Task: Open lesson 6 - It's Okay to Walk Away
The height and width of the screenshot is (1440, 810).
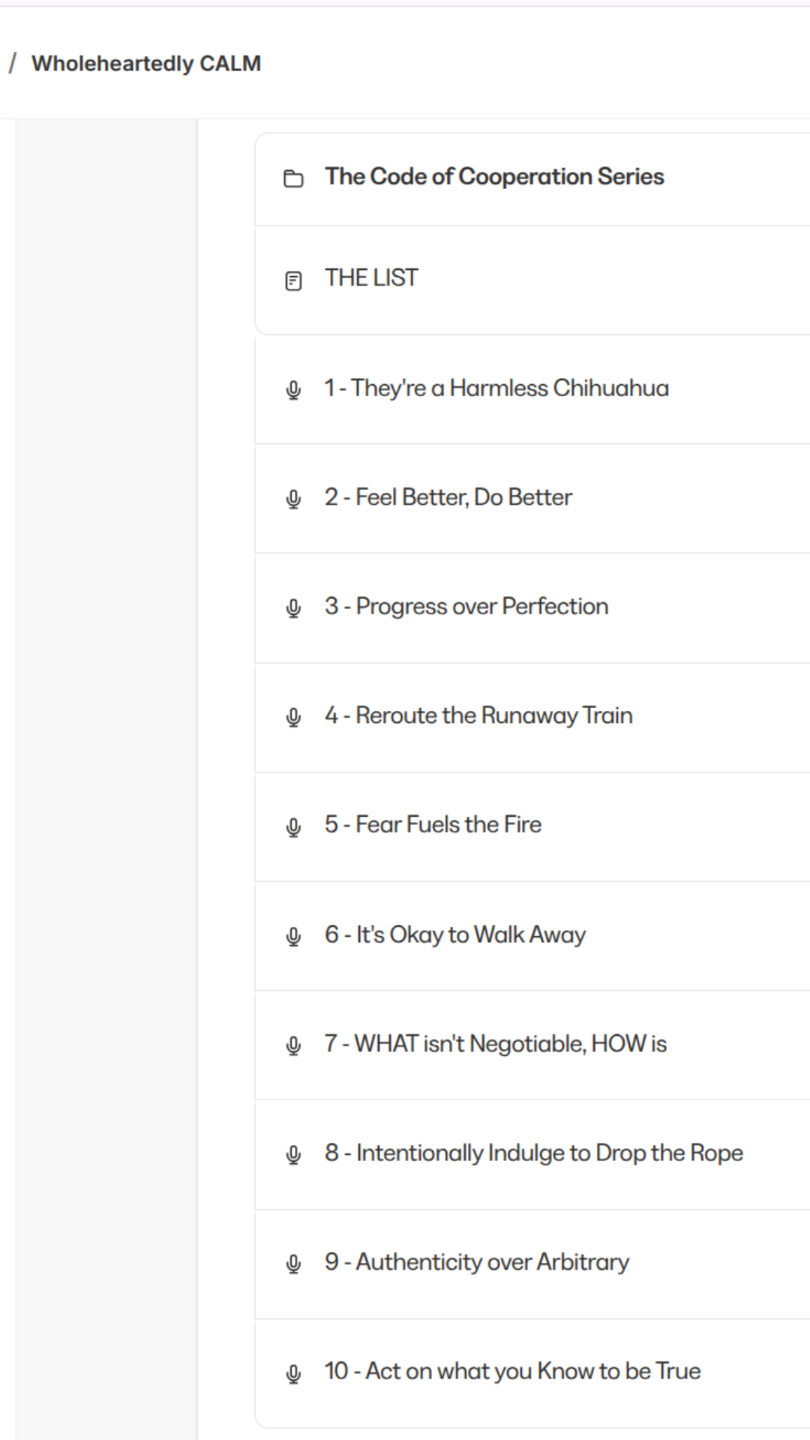Action: [x=455, y=935]
